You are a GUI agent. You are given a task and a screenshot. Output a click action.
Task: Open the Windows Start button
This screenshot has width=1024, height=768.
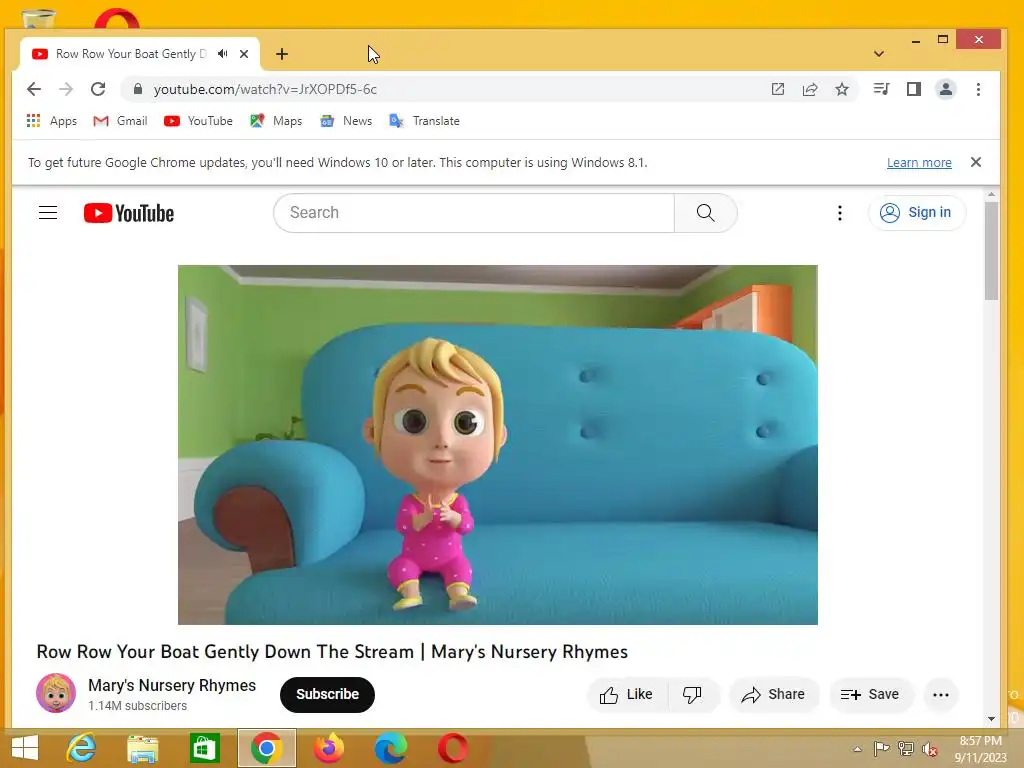(x=25, y=748)
